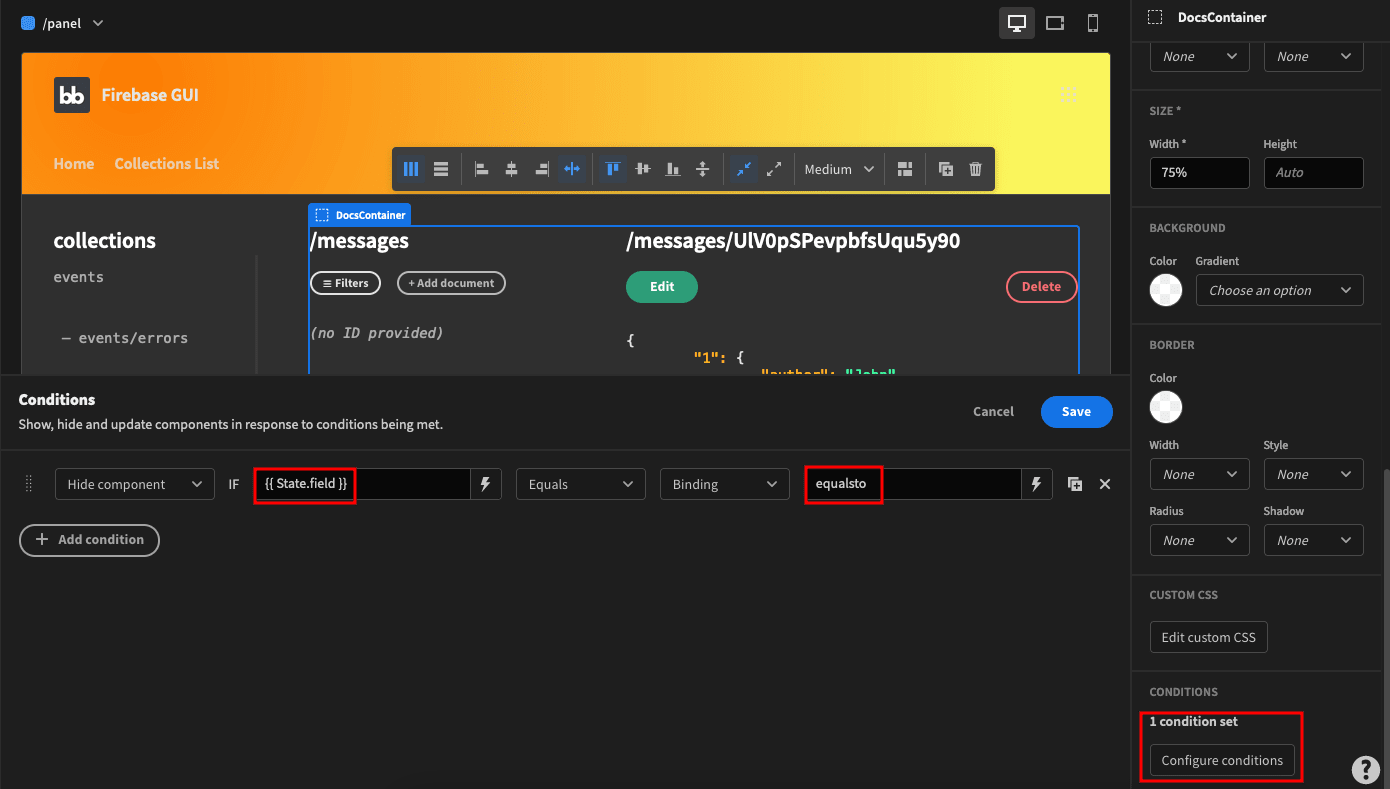Open the Equals operator dropdown

tap(581, 484)
